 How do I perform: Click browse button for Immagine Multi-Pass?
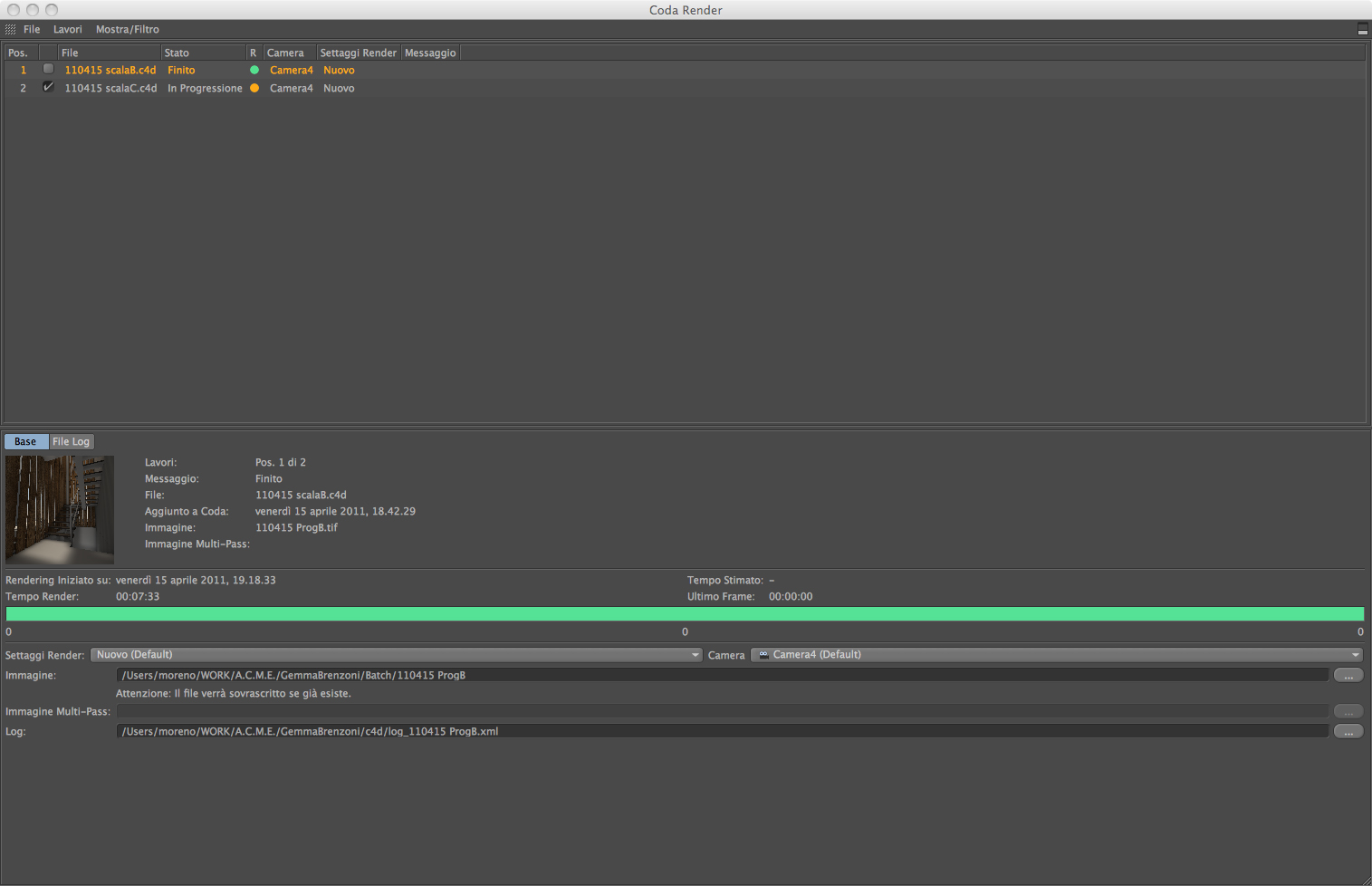(1348, 711)
